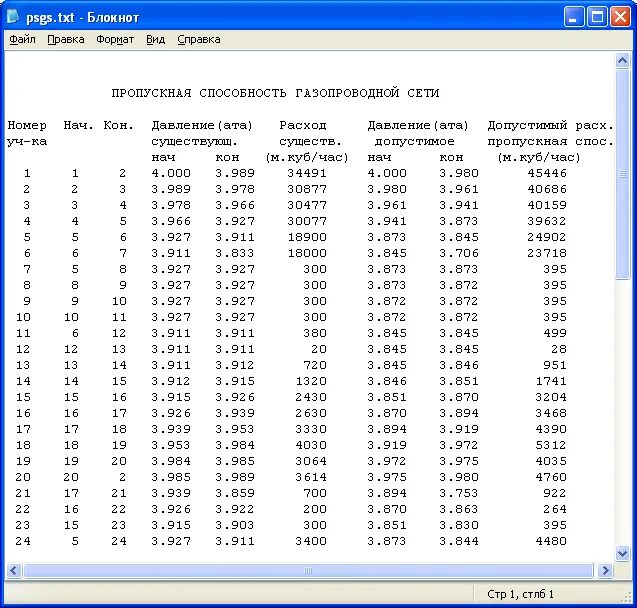637x608 pixels.
Task: Open the Правка menu
Action: coord(66,39)
